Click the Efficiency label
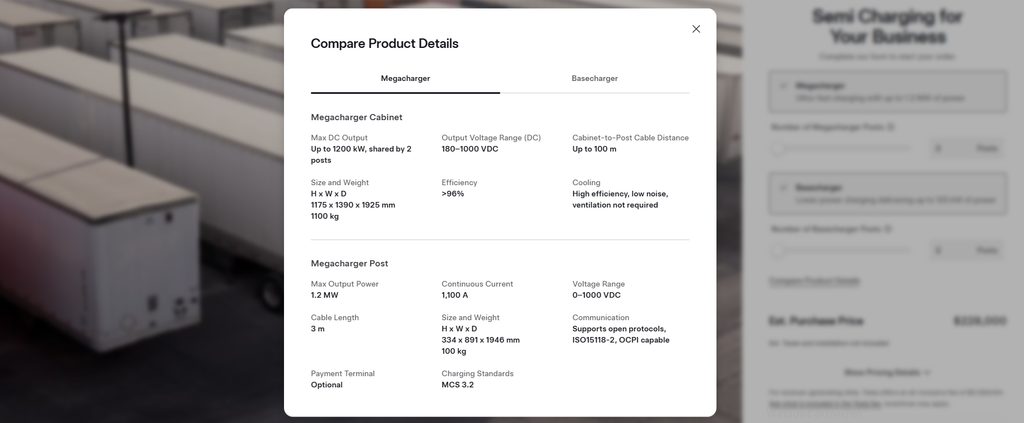The image size is (1024, 423). click(459, 183)
